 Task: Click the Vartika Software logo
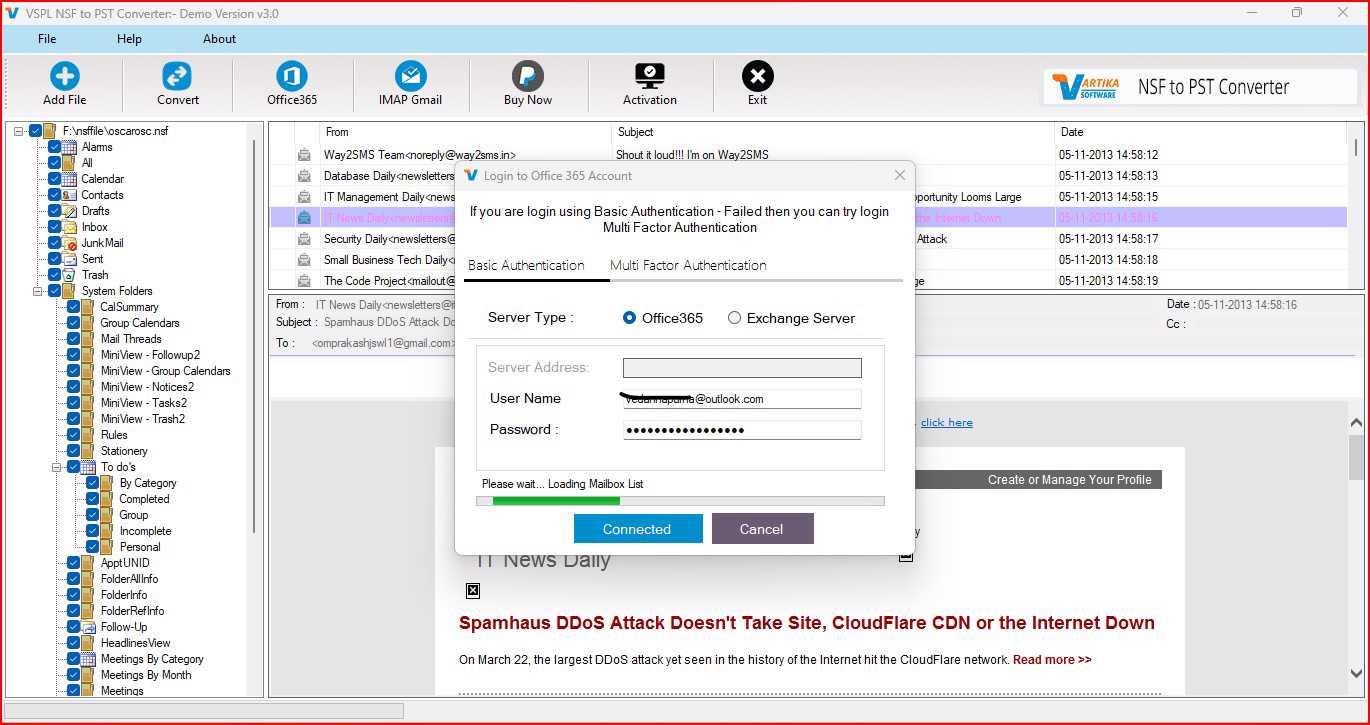[1086, 86]
